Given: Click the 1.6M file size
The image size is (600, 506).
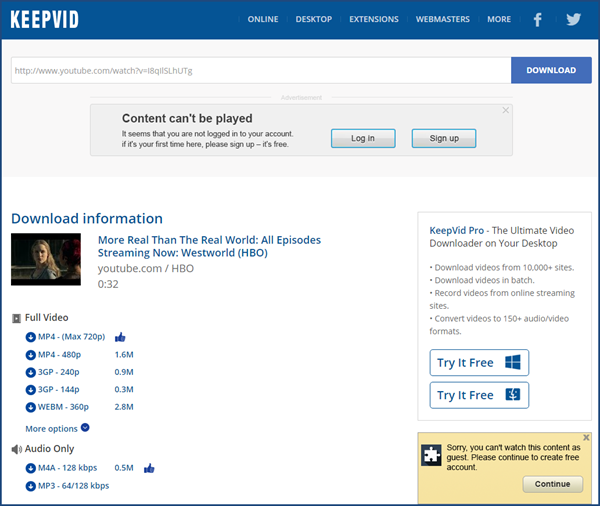Looking at the screenshot, I should (x=124, y=355).
